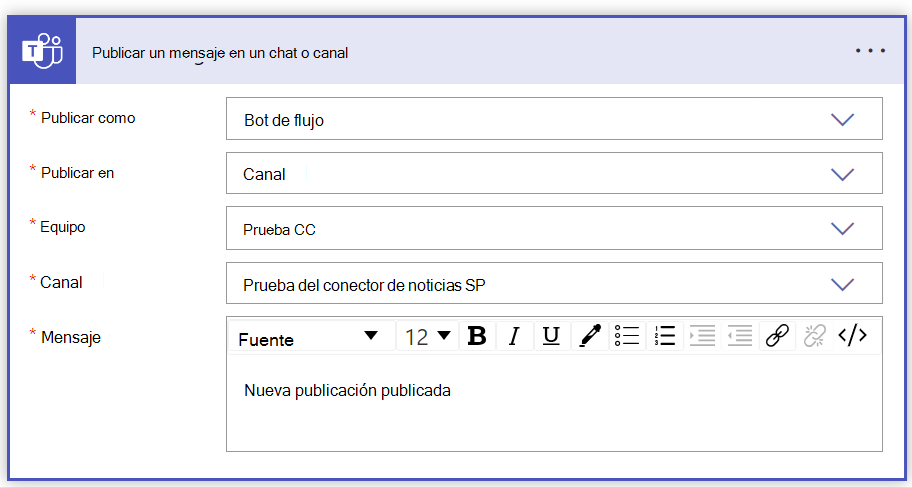Image resolution: width=912 pixels, height=488 pixels.
Task: Expand the Canal dropdown chevron
Action: click(x=842, y=284)
